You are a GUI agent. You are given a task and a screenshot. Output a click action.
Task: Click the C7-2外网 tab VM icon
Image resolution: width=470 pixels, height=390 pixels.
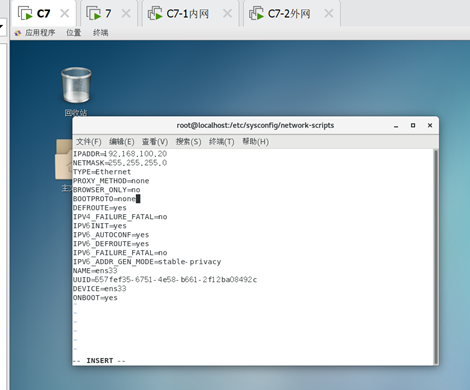coord(256,14)
